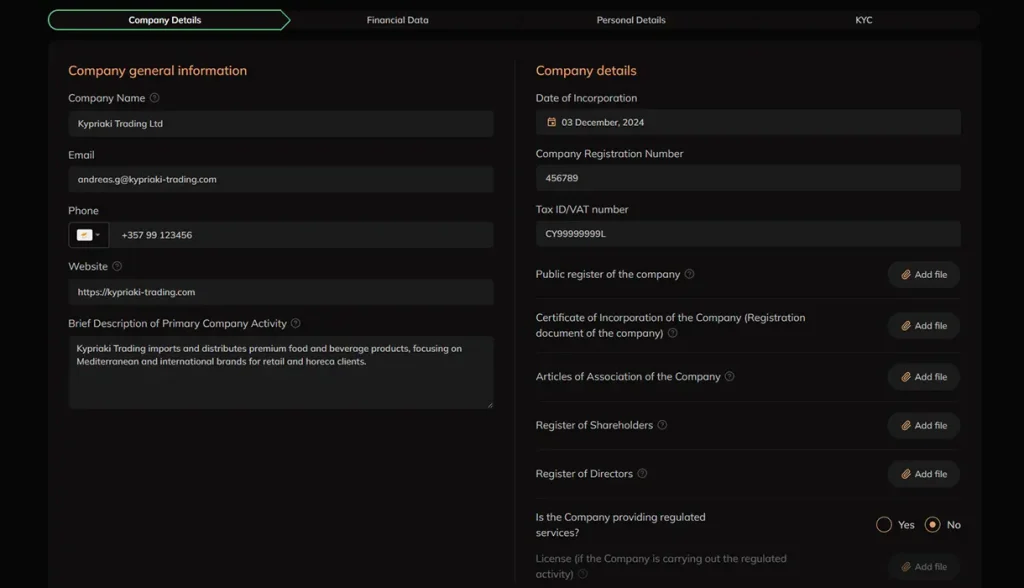Open the KYC tab
This screenshot has width=1024, height=588.
(x=863, y=20)
